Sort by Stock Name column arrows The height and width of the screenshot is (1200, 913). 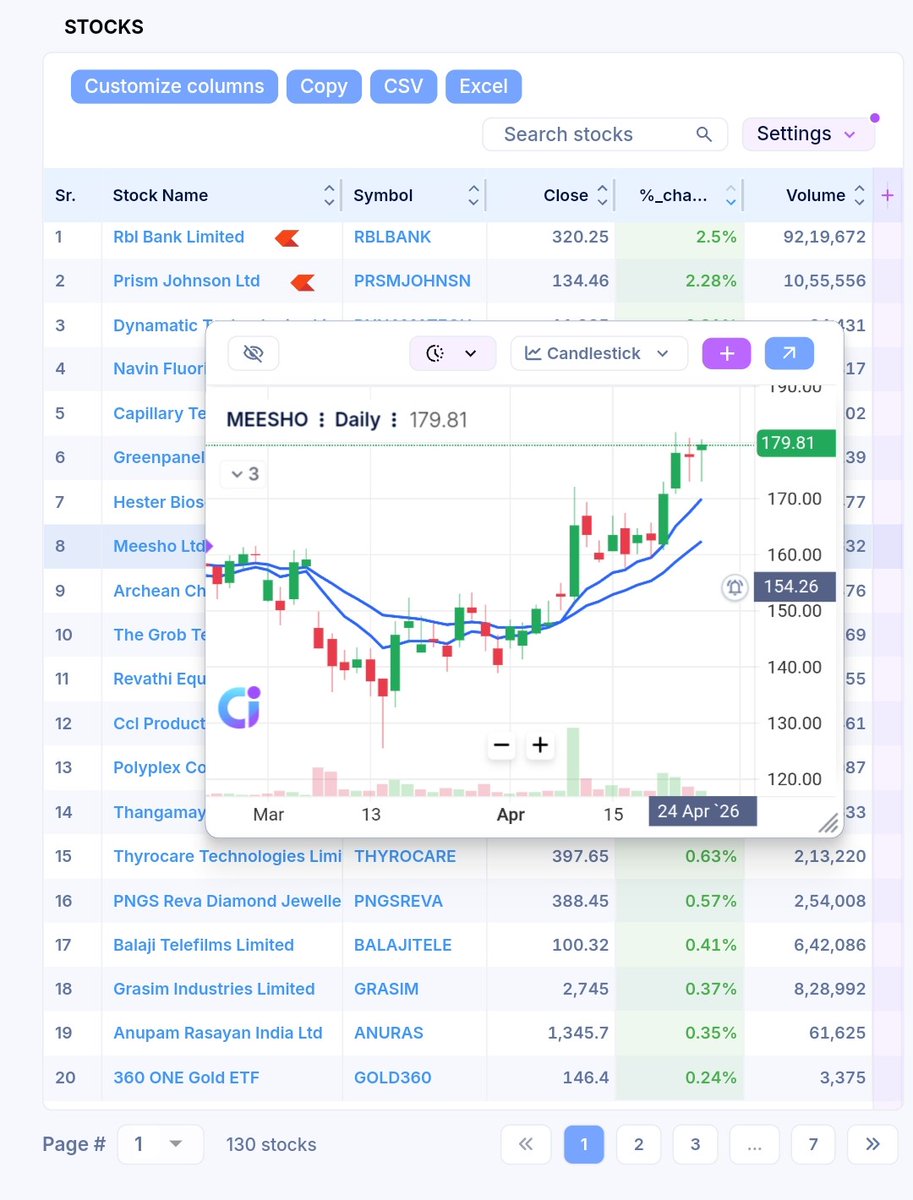click(330, 195)
